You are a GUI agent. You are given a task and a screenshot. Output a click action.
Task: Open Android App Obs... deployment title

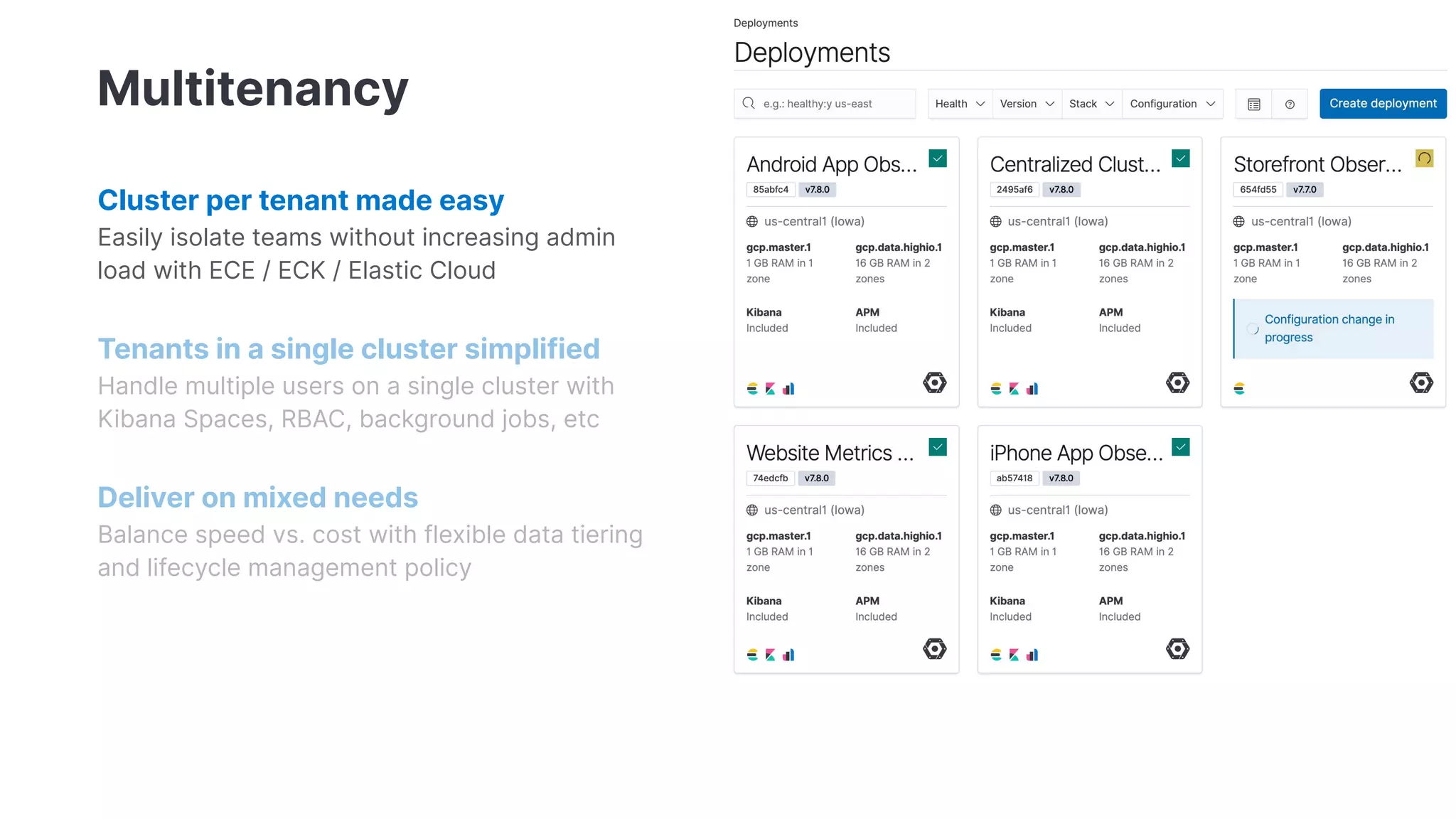coord(832,165)
